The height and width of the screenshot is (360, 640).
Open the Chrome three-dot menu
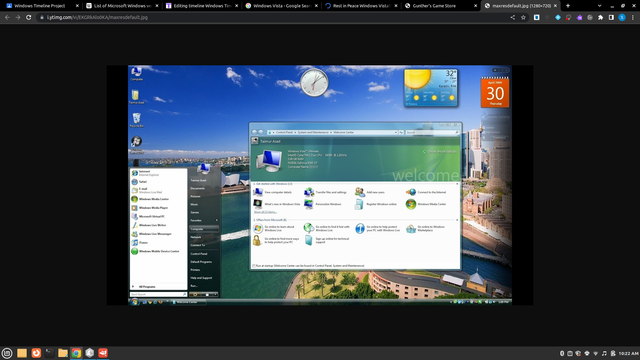633,18
